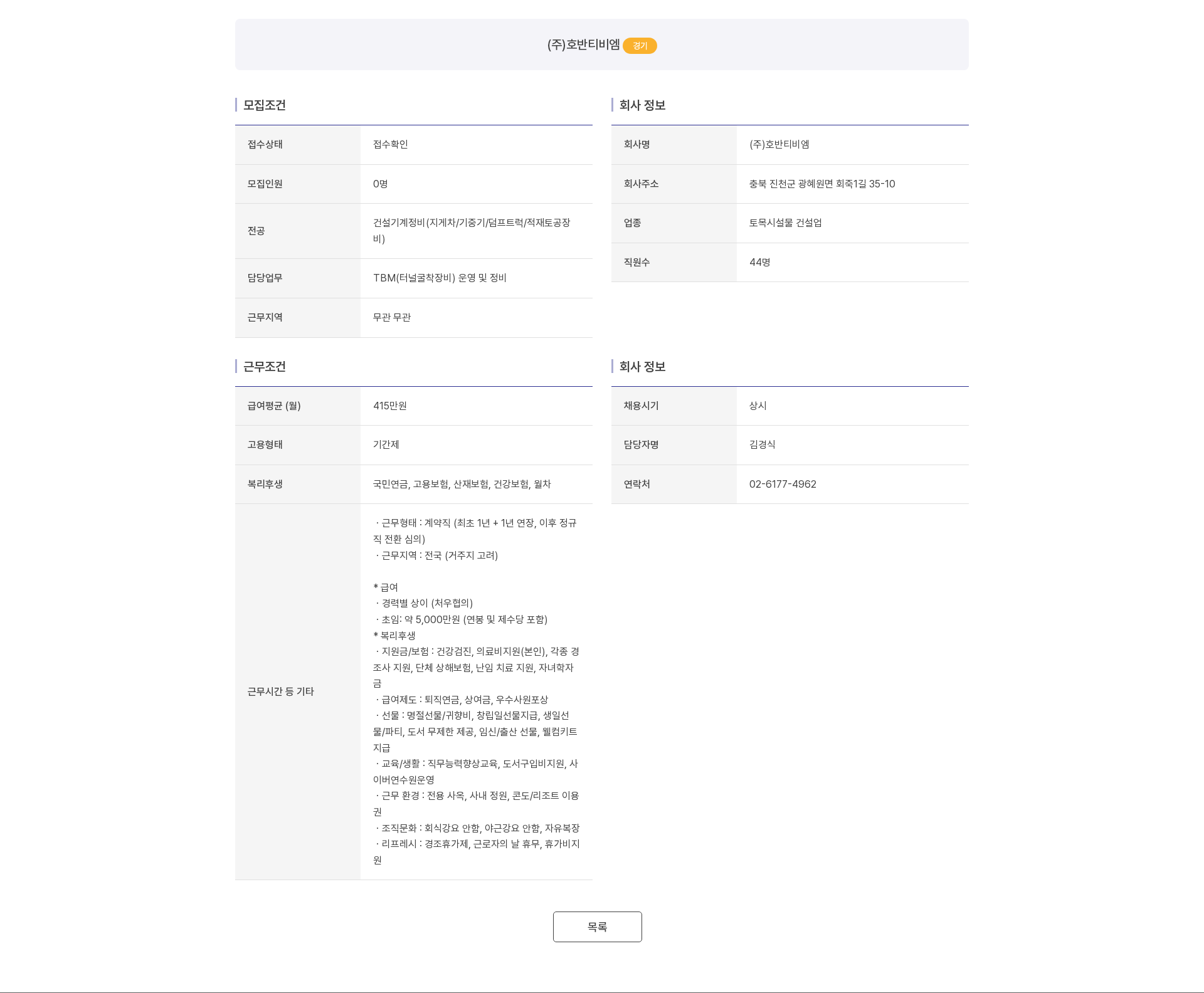Select the 44명 employee count
1204x993 pixels.
click(760, 263)
